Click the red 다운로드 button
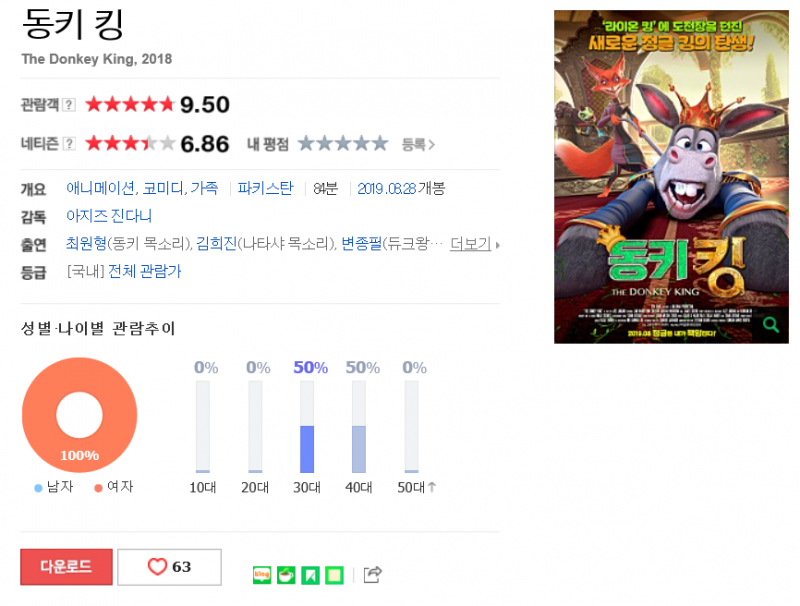The width and height of the screenshot is (800, 606). pos(66,567)
